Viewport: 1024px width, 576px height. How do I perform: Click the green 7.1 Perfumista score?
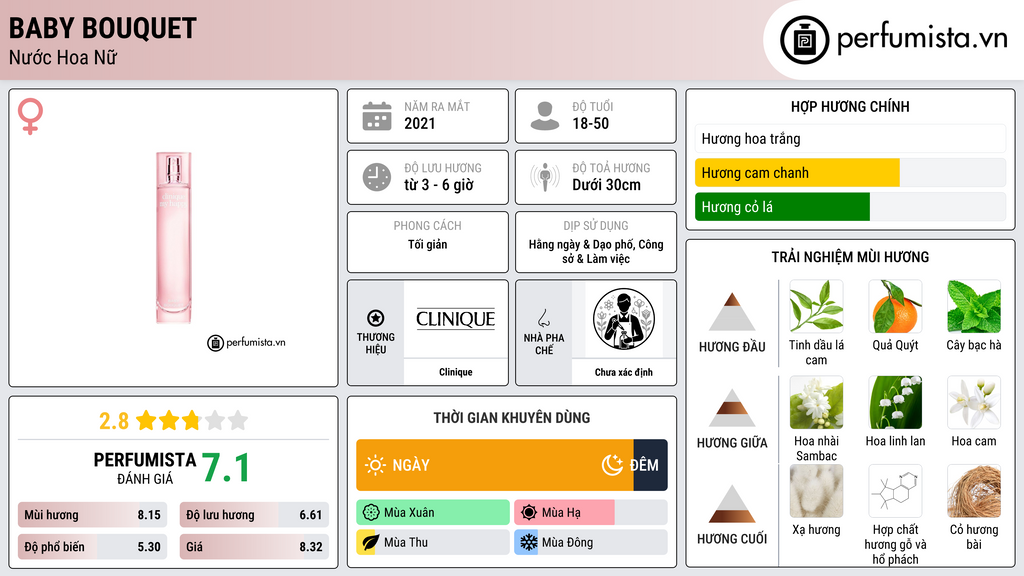[x=225, y=468]
